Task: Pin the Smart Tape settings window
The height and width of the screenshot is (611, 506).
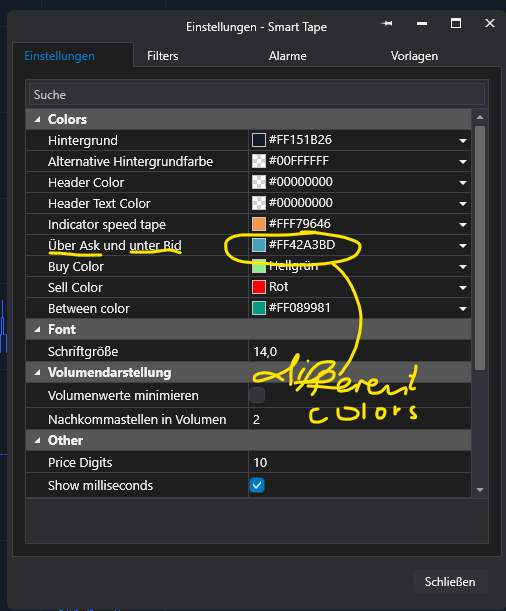Action: coord(386,24)
